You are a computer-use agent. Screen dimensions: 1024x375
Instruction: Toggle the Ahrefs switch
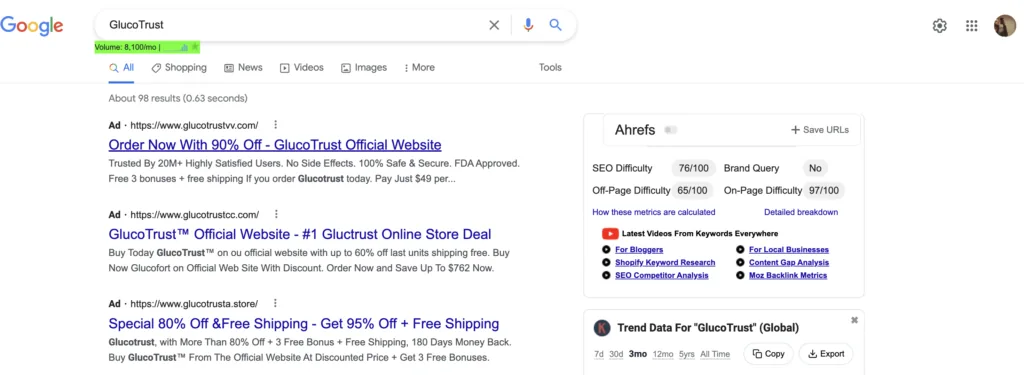tap(670, 130)
